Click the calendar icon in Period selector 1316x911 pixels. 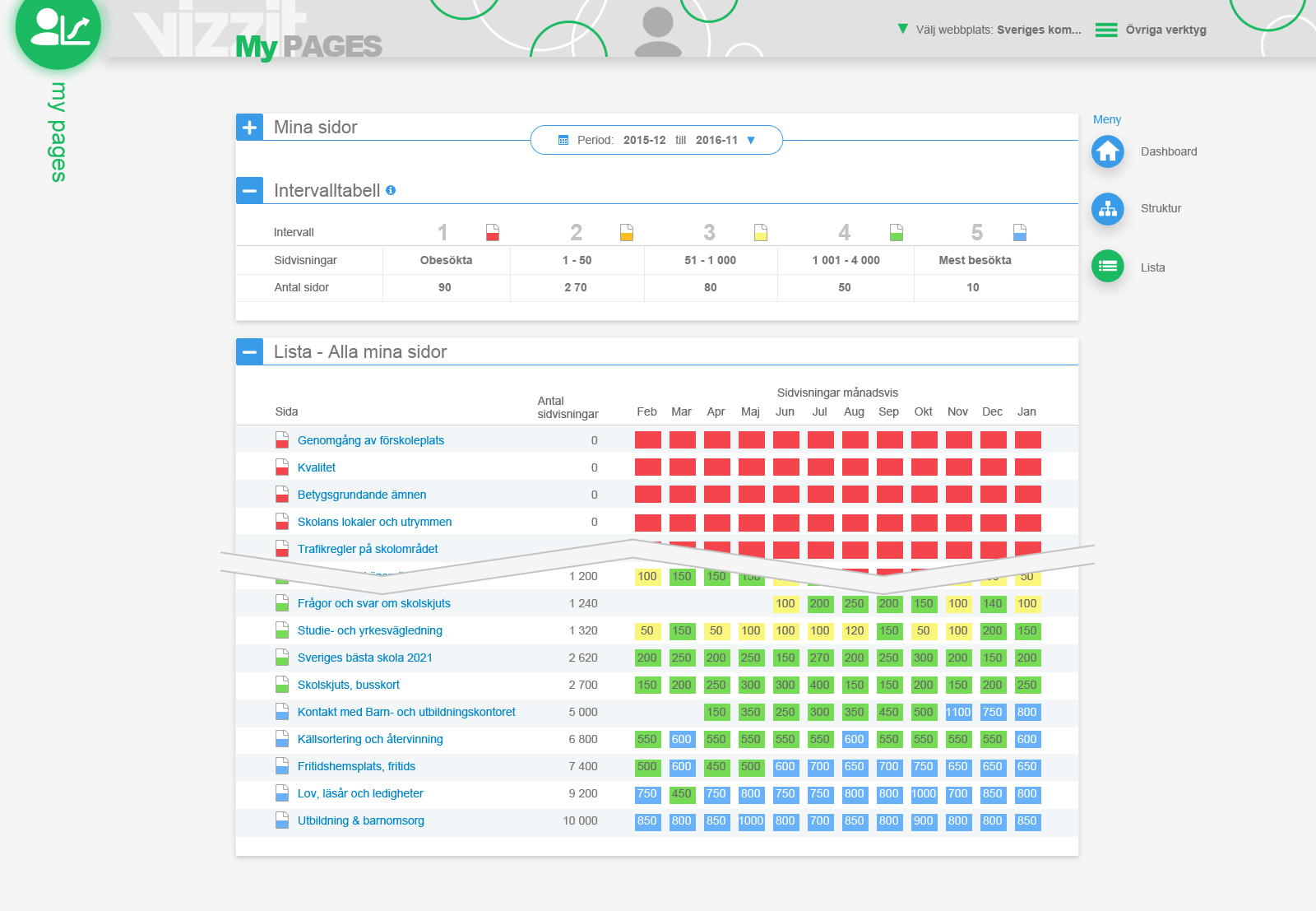(563, 140)
